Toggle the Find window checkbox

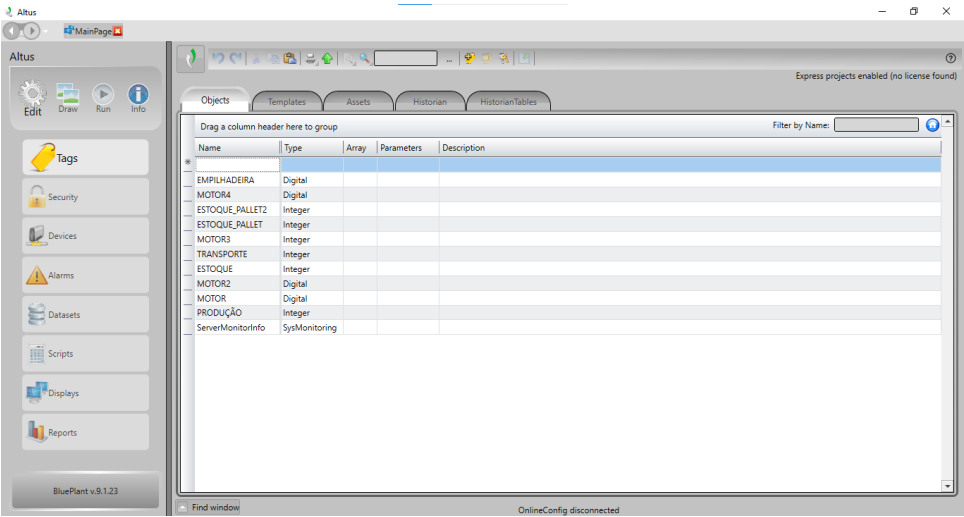tap(182, 507)
